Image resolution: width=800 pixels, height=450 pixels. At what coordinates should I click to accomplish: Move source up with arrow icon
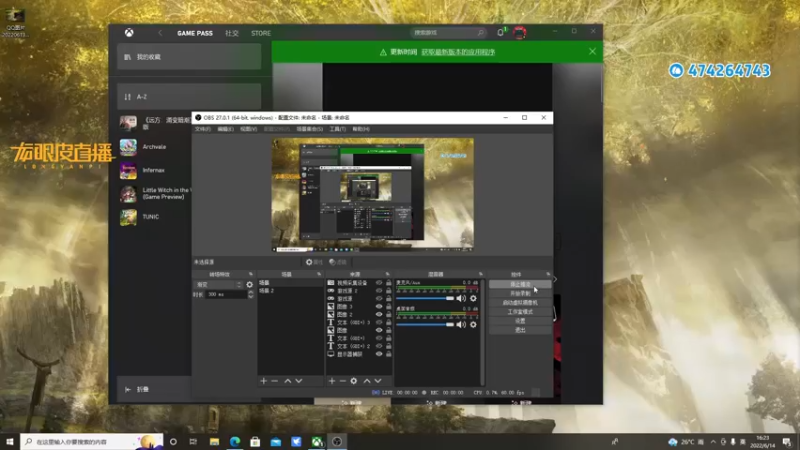coord(367,381)
